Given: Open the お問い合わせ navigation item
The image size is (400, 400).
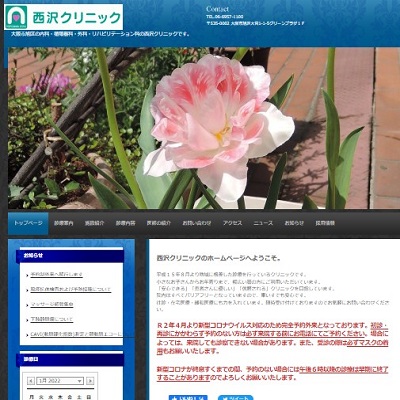Looking at the screenshot, I should click(197, 223).
